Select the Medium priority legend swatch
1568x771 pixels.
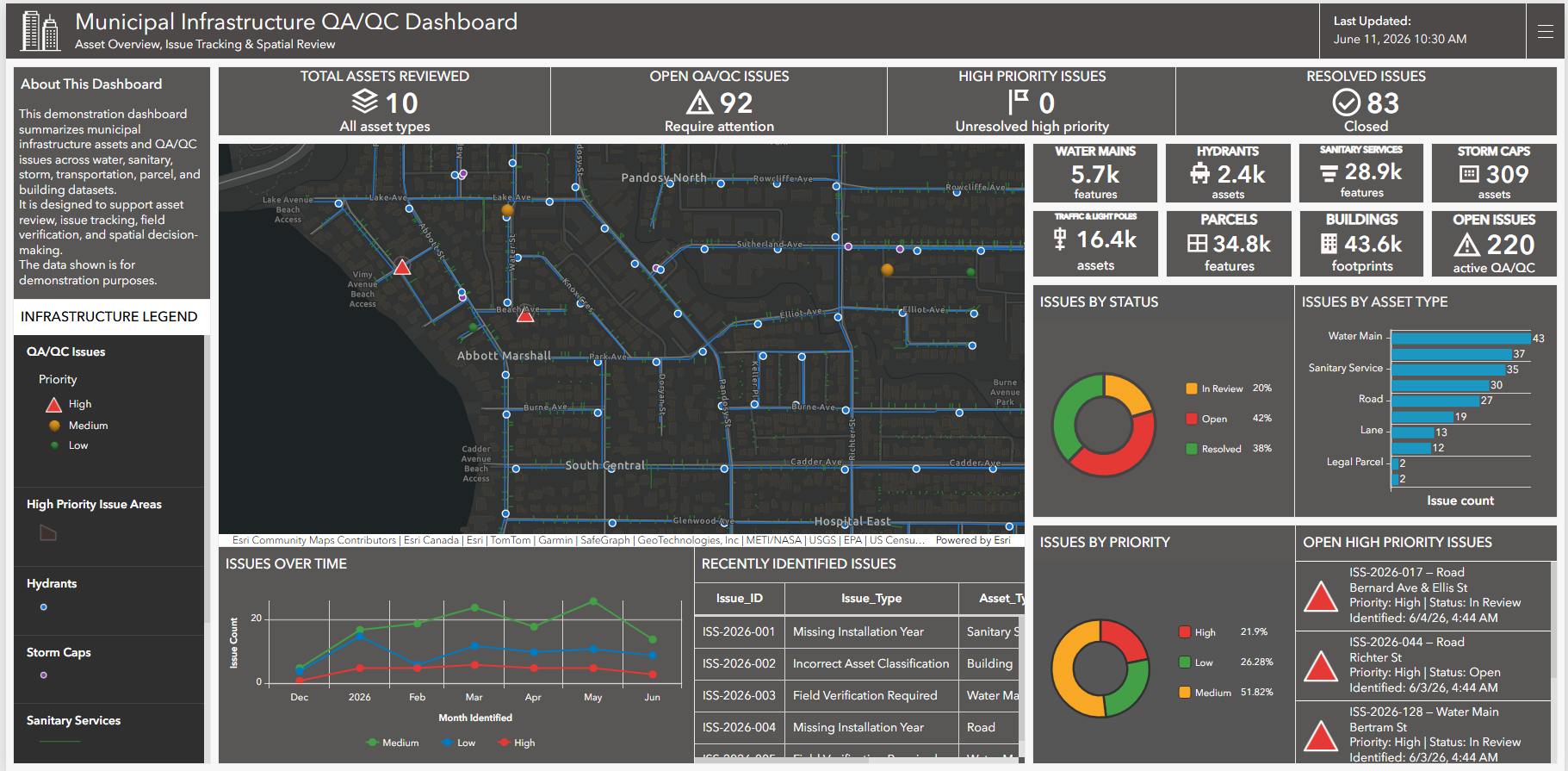pyautogui.click(x=1185, y=693)
